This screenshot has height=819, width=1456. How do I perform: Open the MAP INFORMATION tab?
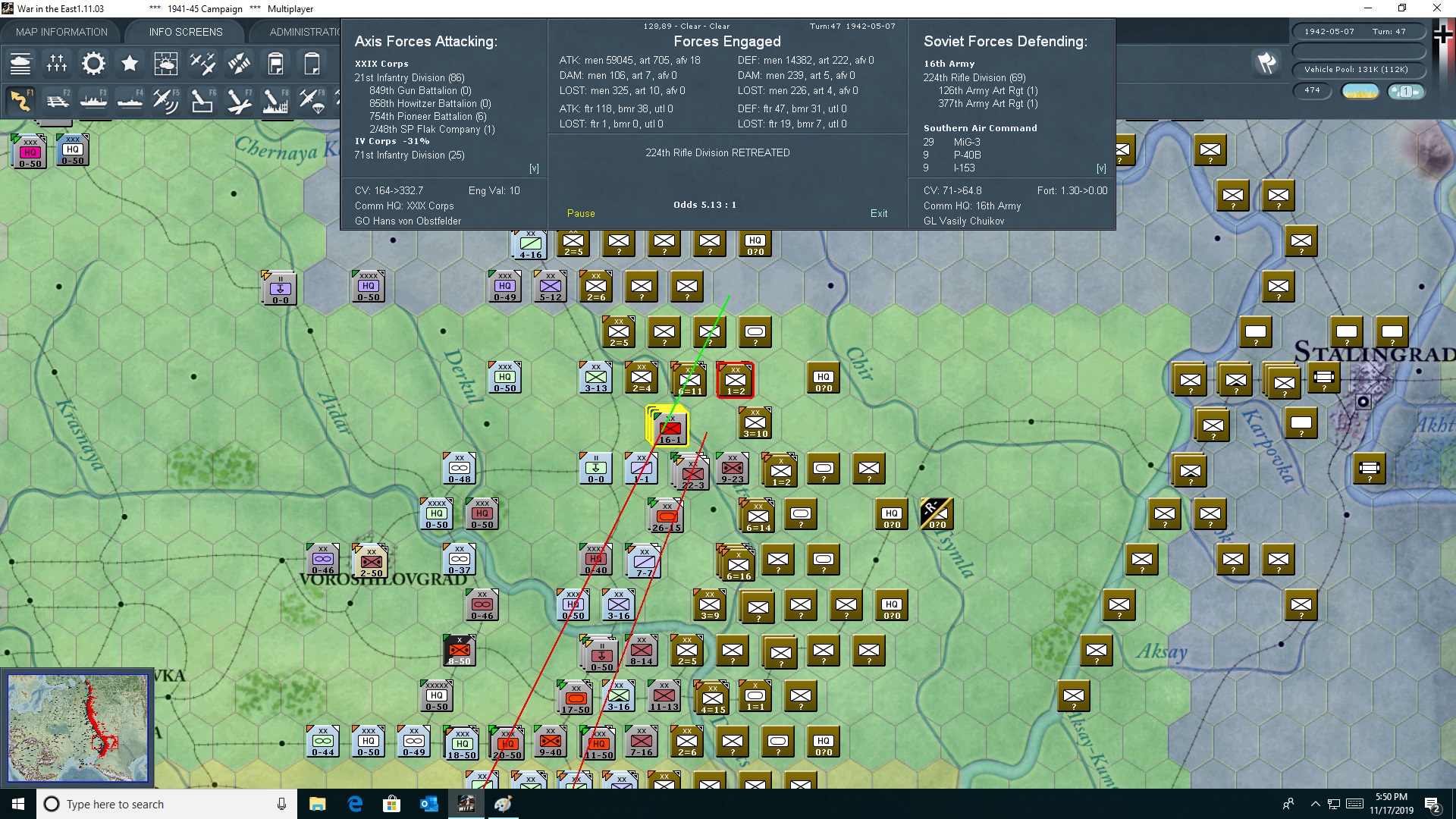pos(61,32)
